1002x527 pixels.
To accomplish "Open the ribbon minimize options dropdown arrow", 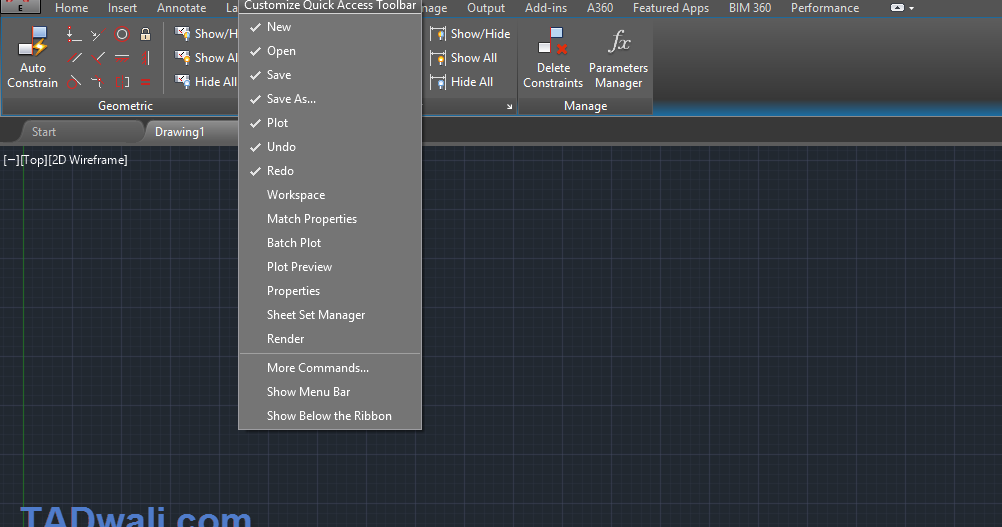I will [911, 8].
